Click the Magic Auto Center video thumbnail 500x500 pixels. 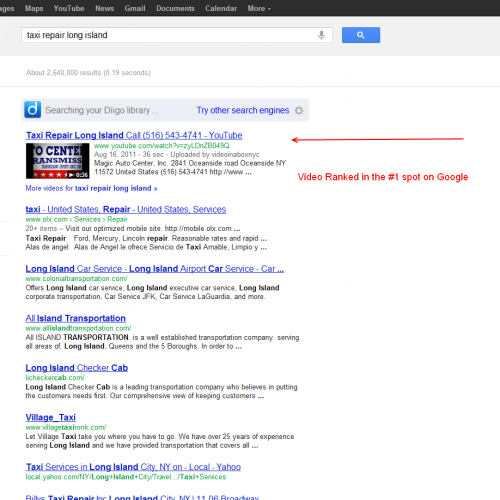[x=58, y=161]
